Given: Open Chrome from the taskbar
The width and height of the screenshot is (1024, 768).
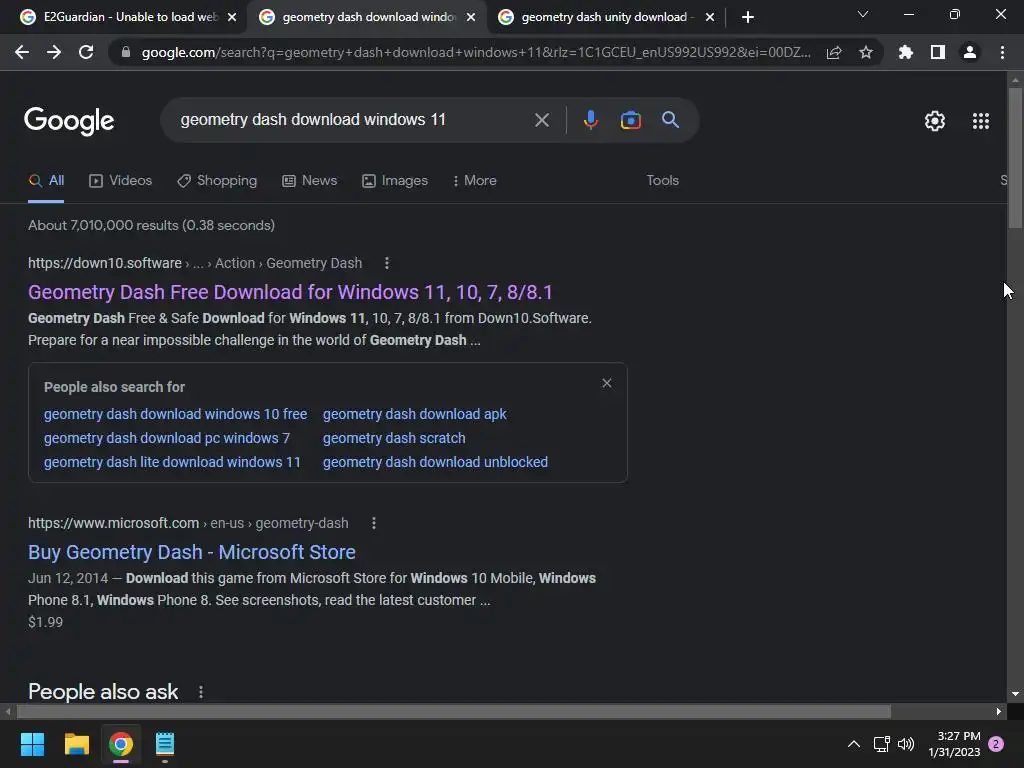Looking at the screenshot, I should tap(121, 744).
